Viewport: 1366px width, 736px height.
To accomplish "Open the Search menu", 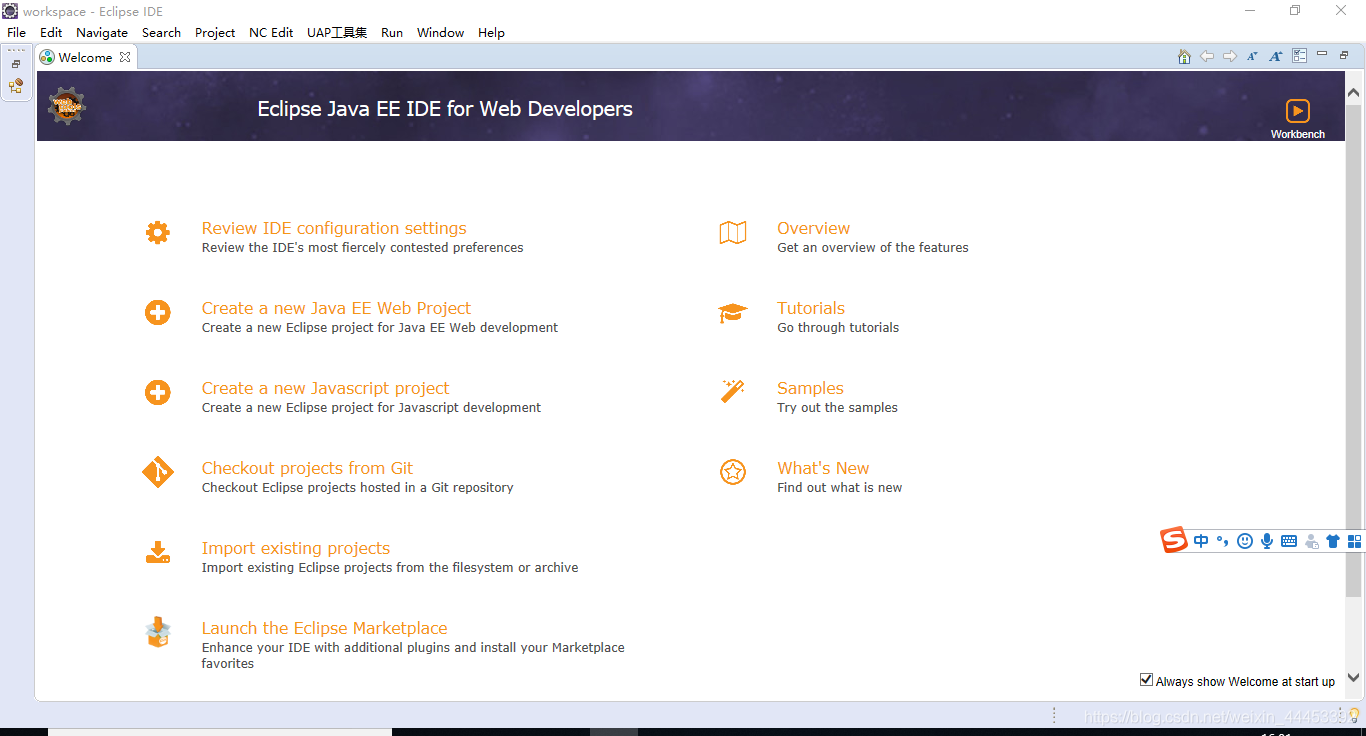I will pos(161,32).
